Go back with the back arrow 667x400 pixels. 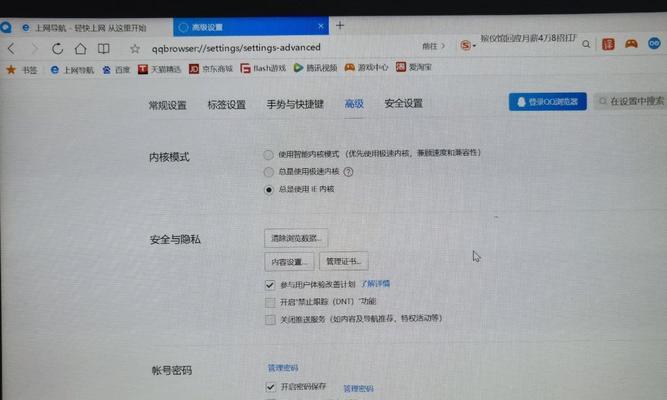[11, 49]
